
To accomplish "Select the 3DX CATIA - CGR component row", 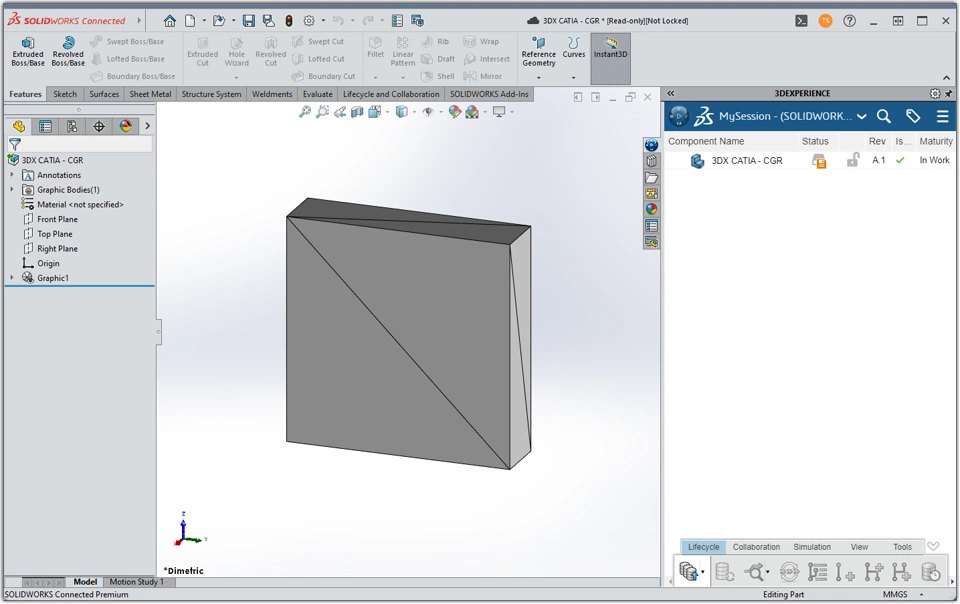I will [x=809, y=160].
